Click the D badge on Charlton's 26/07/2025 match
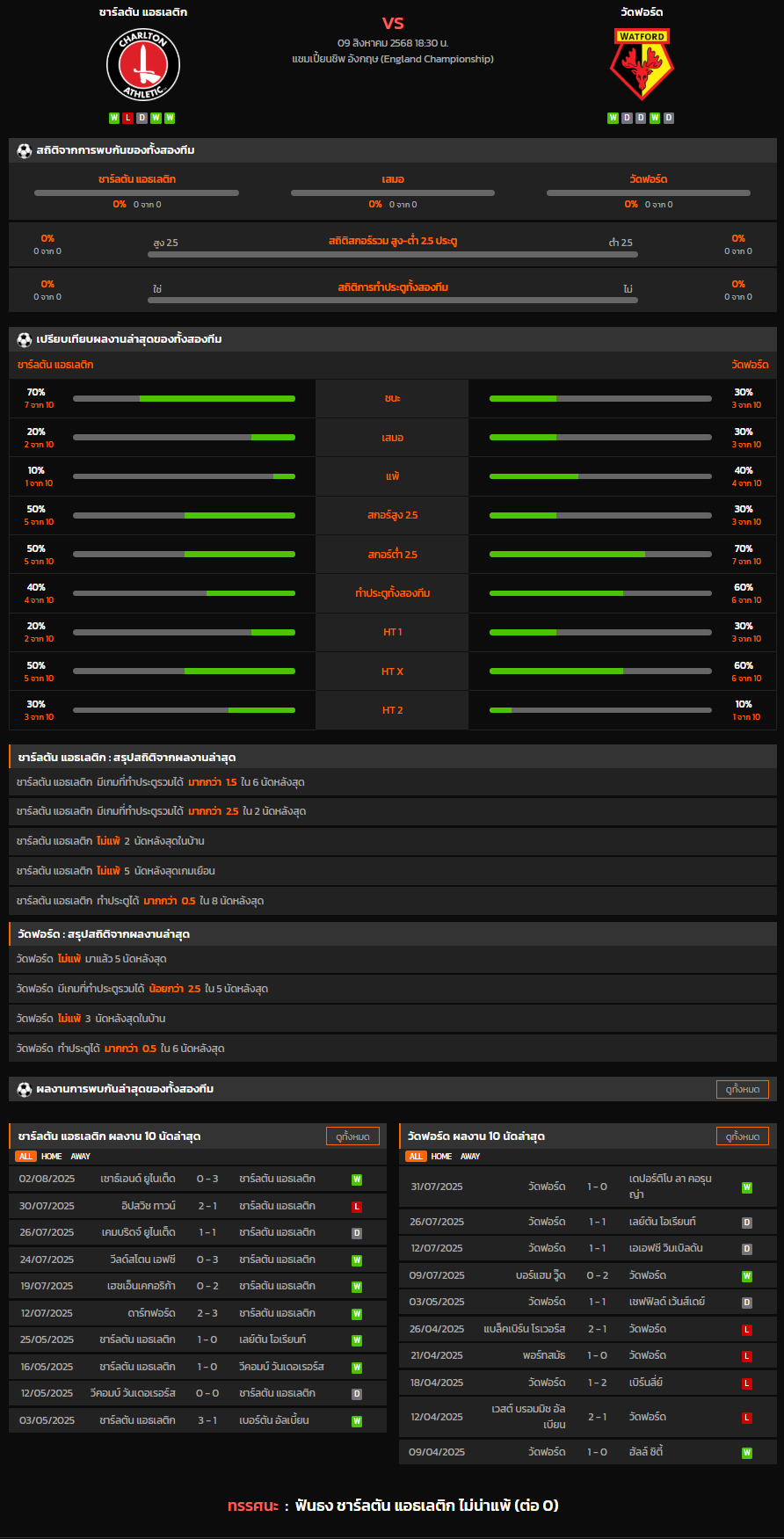 tap(357, 1233)
